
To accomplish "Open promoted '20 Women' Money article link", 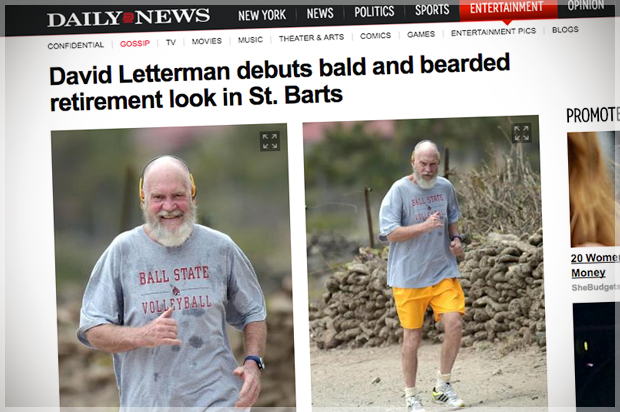I will pos(594,265).
